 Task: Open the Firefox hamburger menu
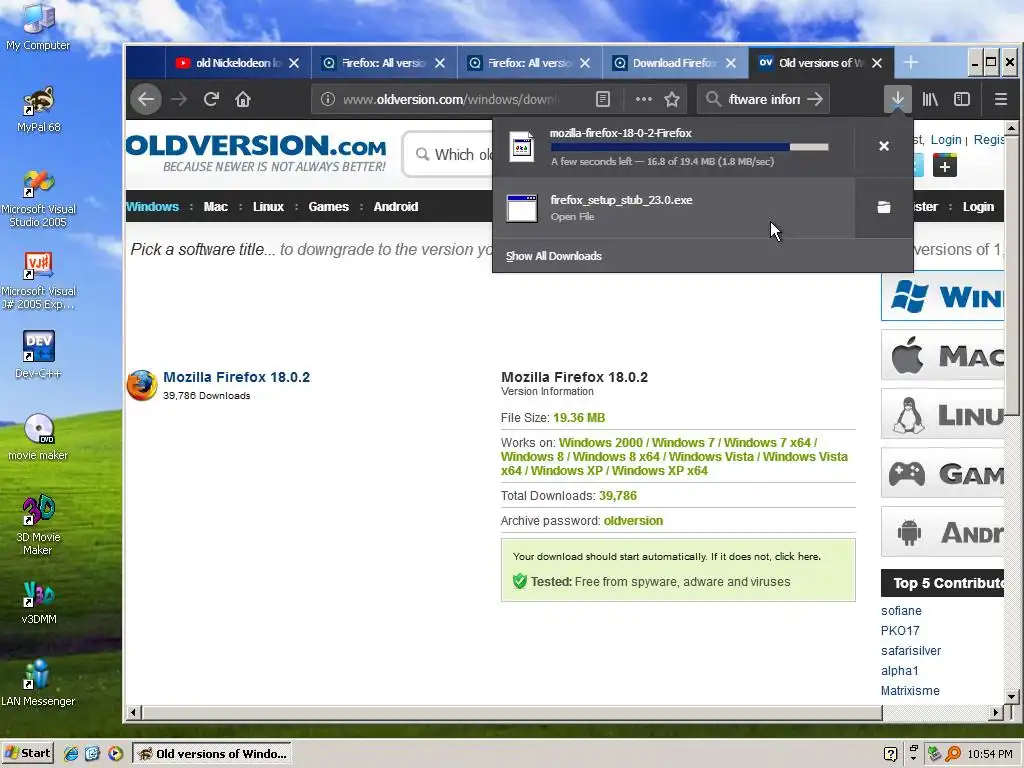(1000, 99)
